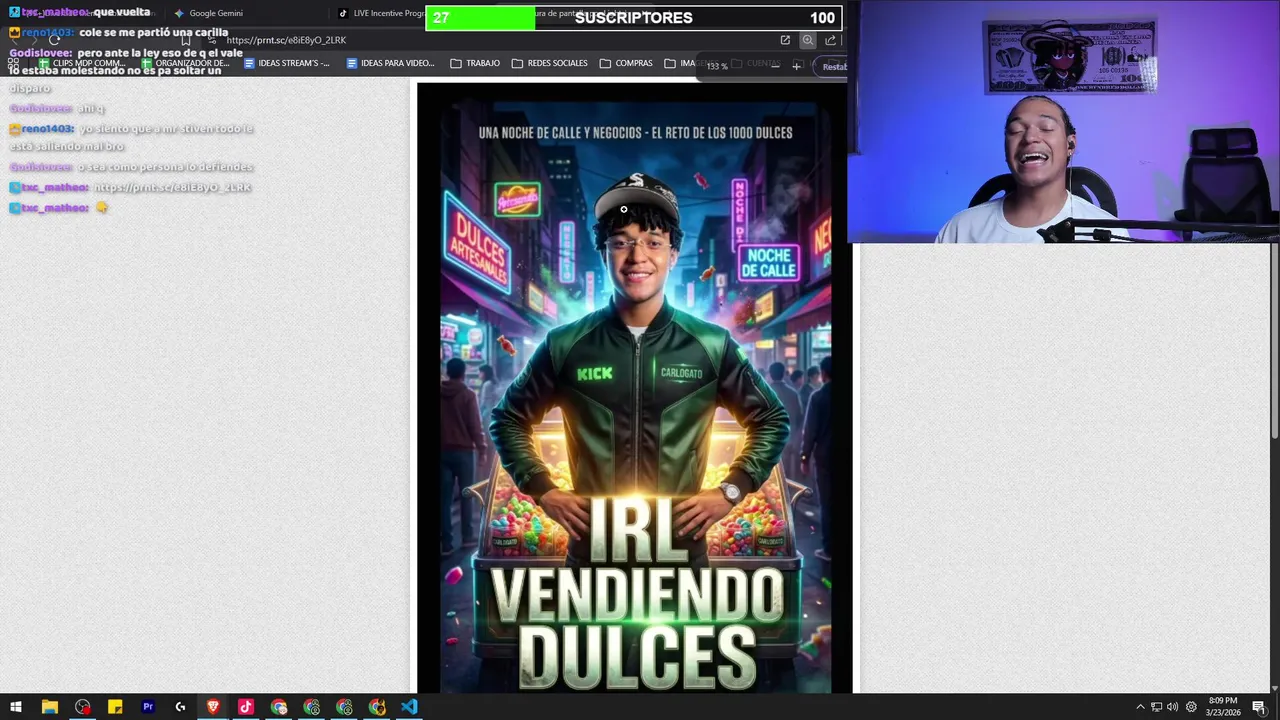Zoom in with the plus button
Image resolution: width=1280 pixels, height=720 pixels.
tap(796, 66)
